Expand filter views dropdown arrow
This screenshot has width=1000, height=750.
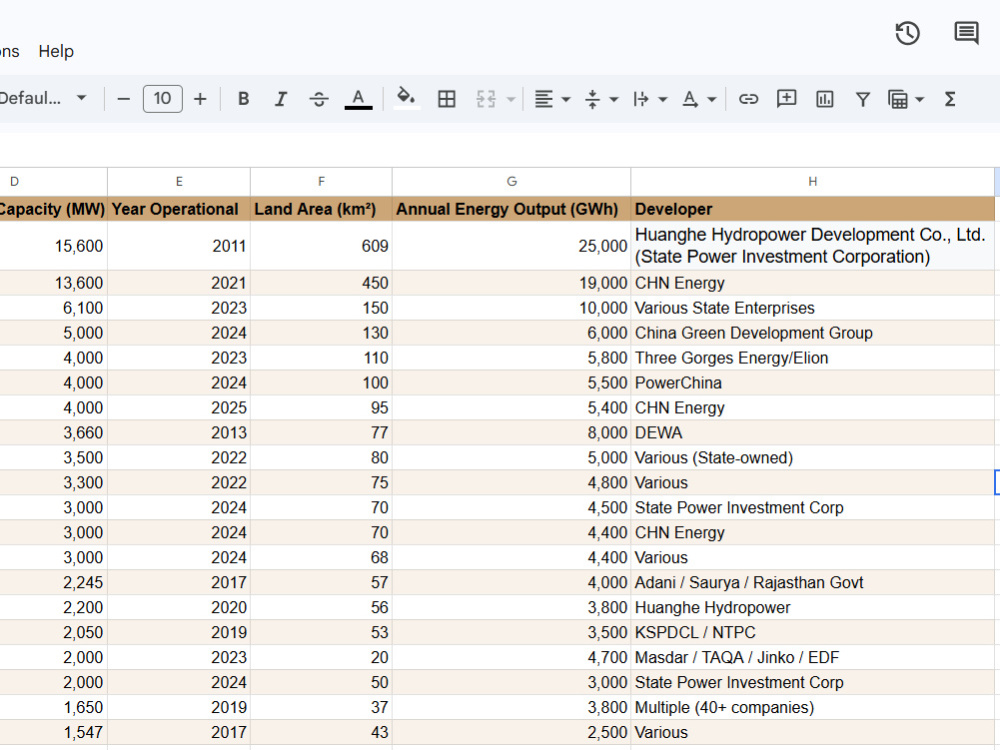[x=919, y=99]
